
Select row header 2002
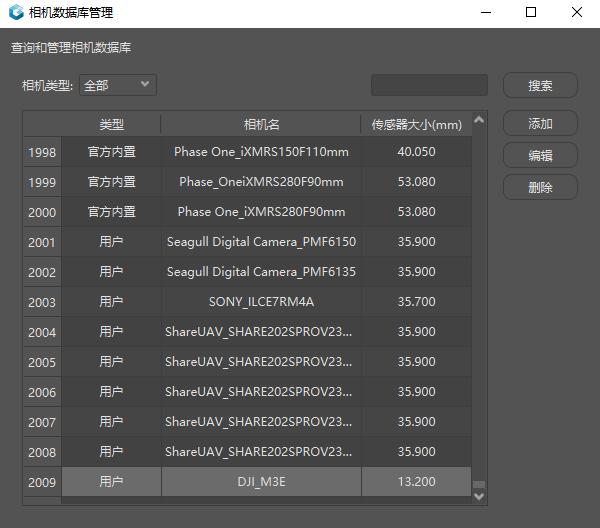click(x=42, y=272)
